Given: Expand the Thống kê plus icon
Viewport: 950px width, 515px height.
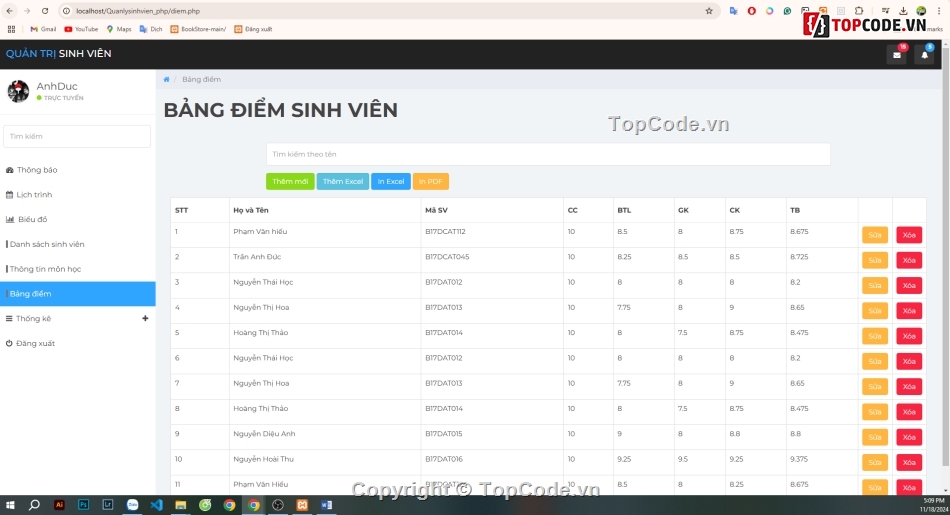Looking at the screenshot, I should pos(145,318).
